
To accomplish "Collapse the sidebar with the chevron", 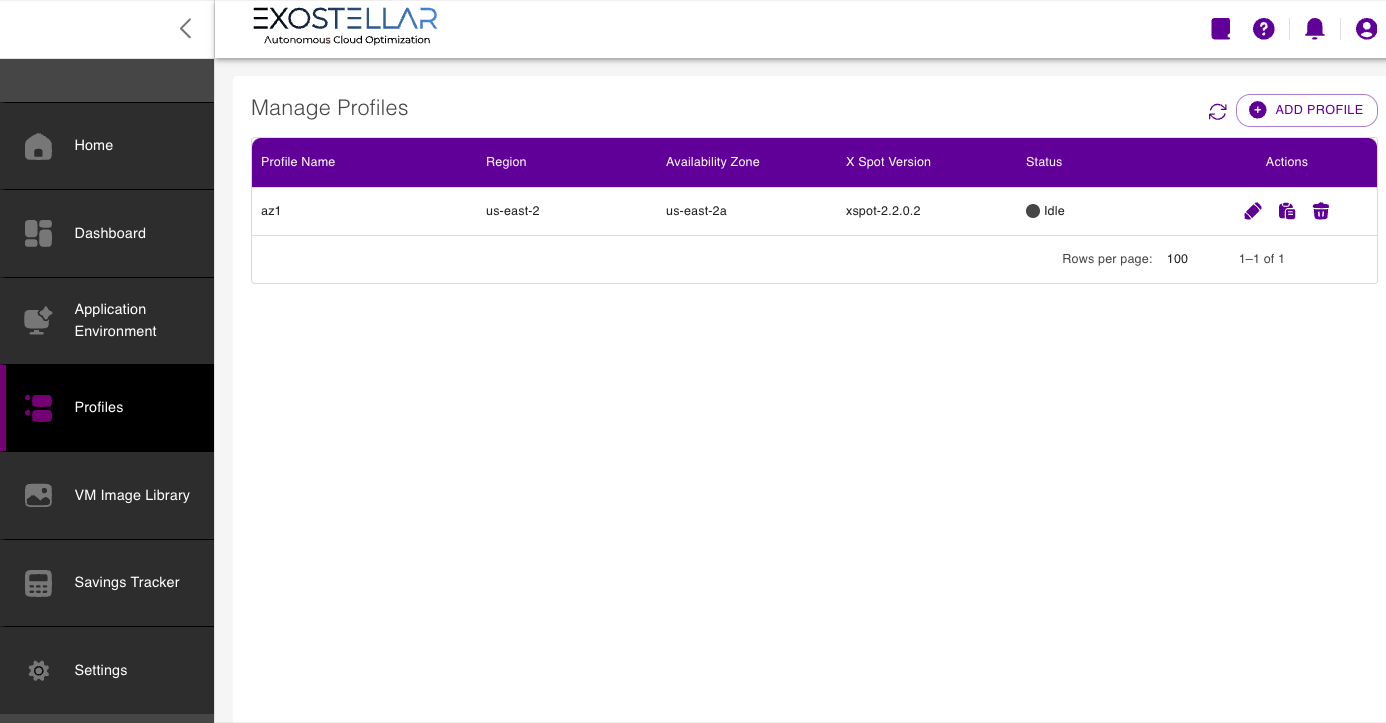I will click(185, 29).
